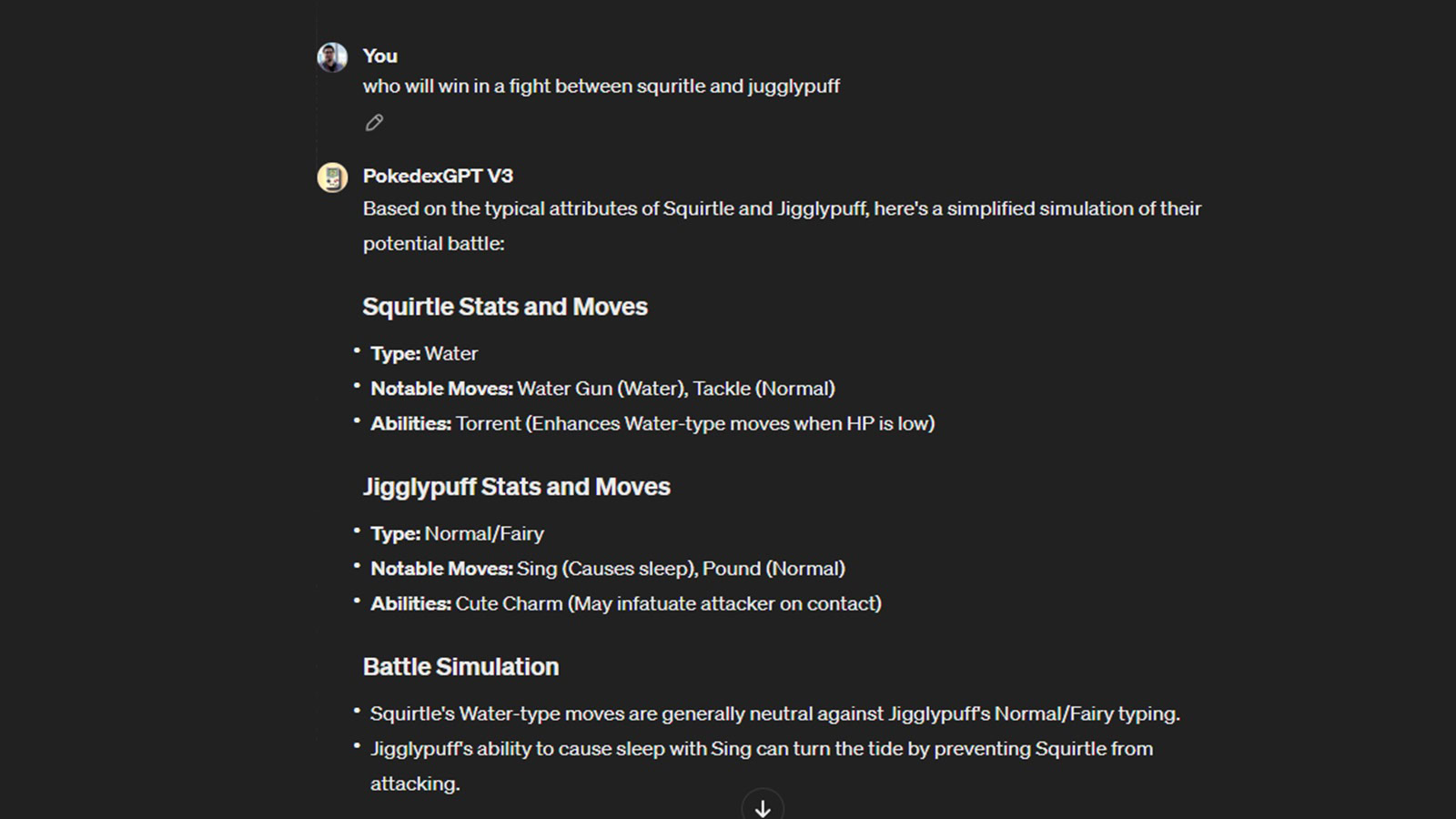
Task: Click the "Jigglypuff Stats and Moves" heading
Action: (516, 487)
